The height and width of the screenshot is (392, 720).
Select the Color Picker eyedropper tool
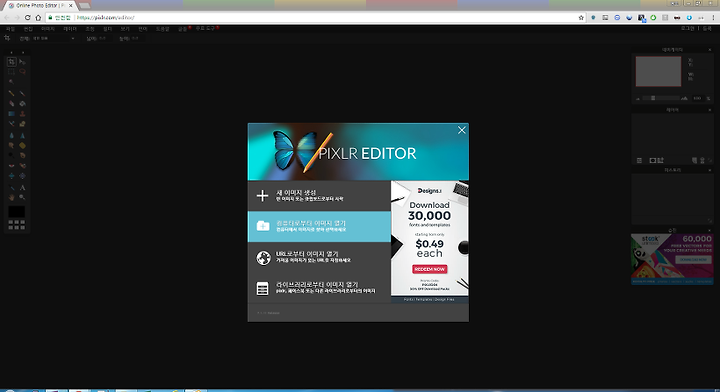click(11, 187)
